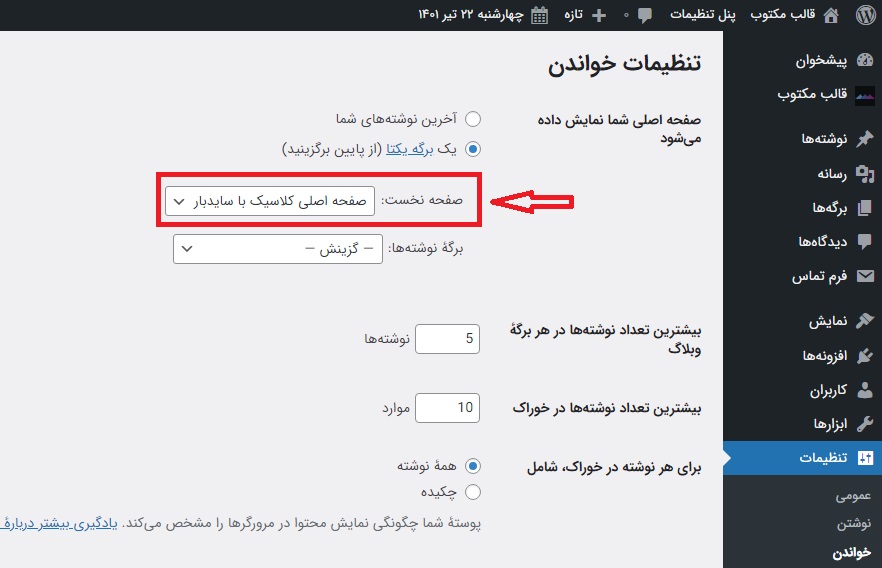Screen dimensions: 882x568
Task: Open the site home icon in admin bar
Action: pos(829,15)
